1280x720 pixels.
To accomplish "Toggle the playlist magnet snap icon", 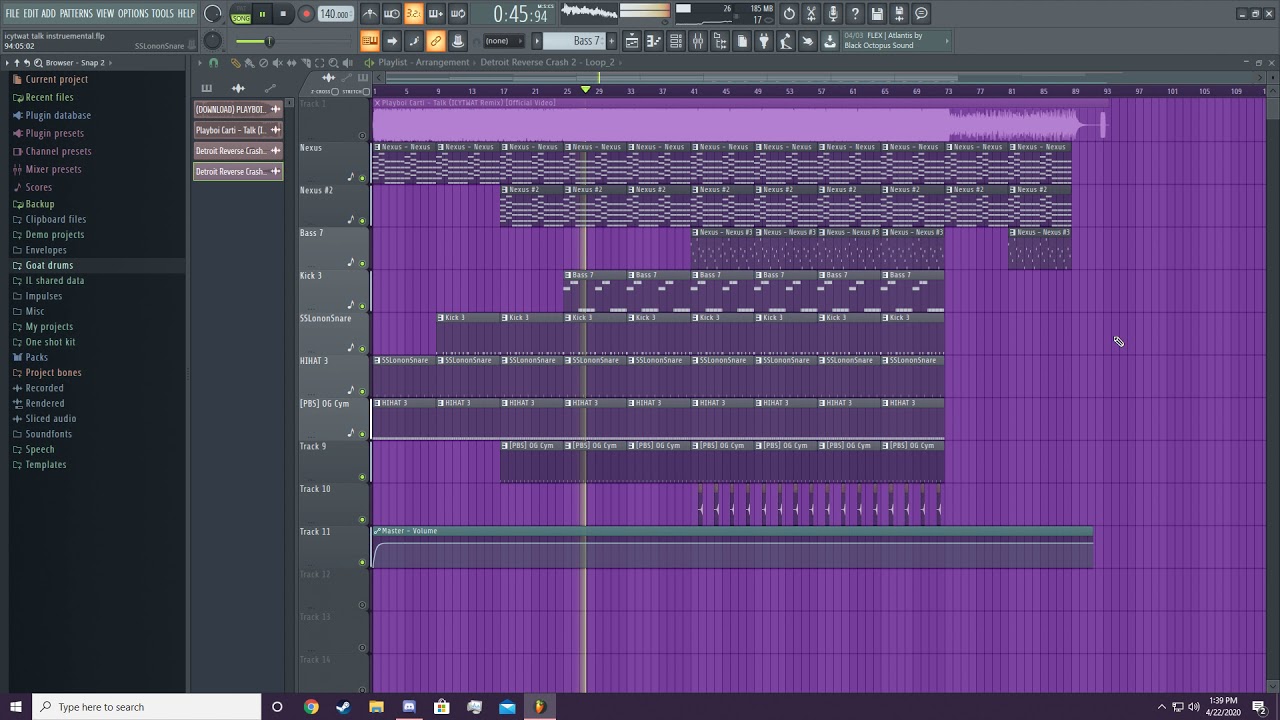I will click(213, 63).
